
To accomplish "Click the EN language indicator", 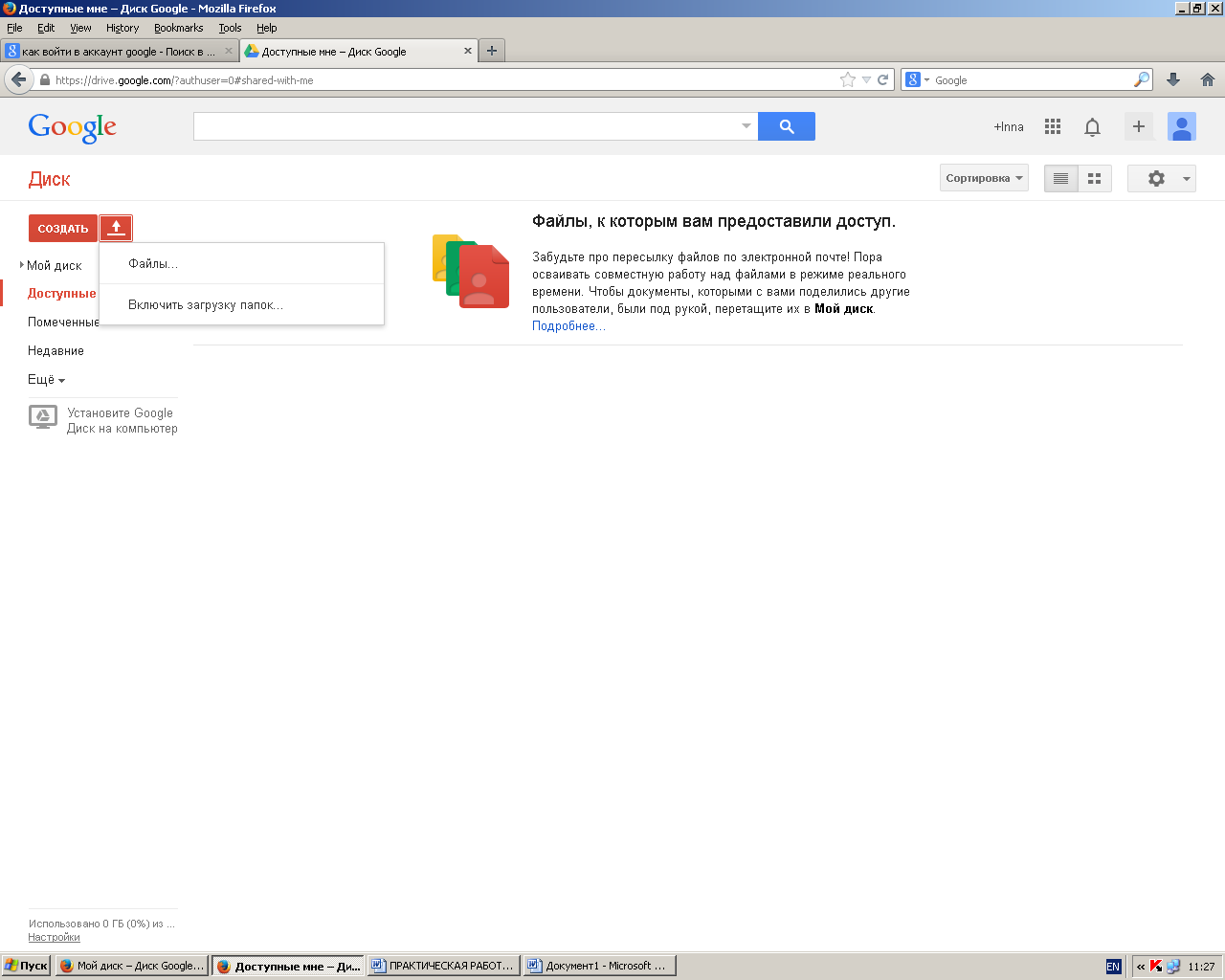I will [1113, 967].
